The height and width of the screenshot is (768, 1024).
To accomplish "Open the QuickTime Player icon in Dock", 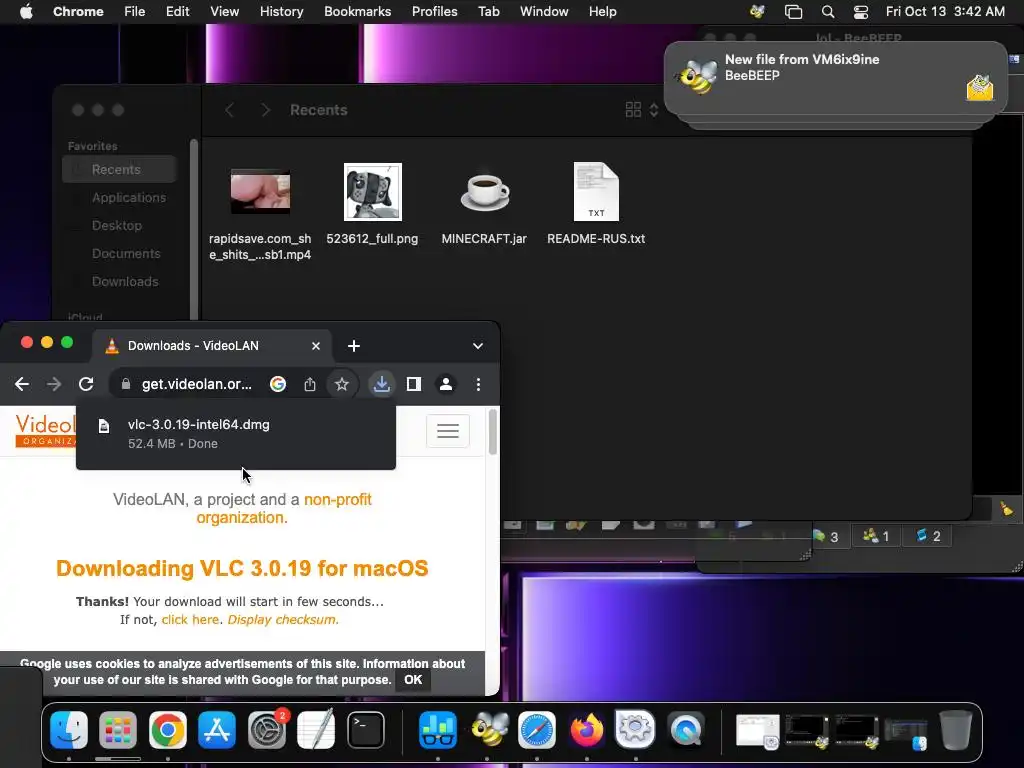I will [x=686, y=729].
